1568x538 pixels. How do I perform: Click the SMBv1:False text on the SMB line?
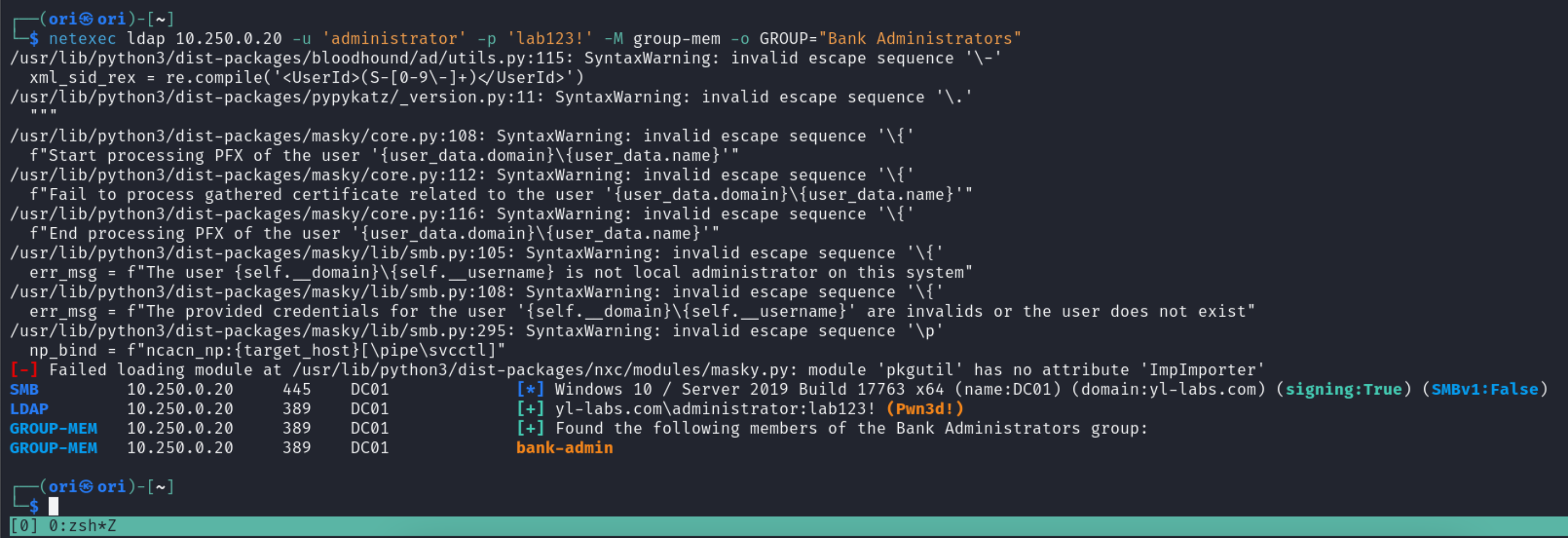1485,390
